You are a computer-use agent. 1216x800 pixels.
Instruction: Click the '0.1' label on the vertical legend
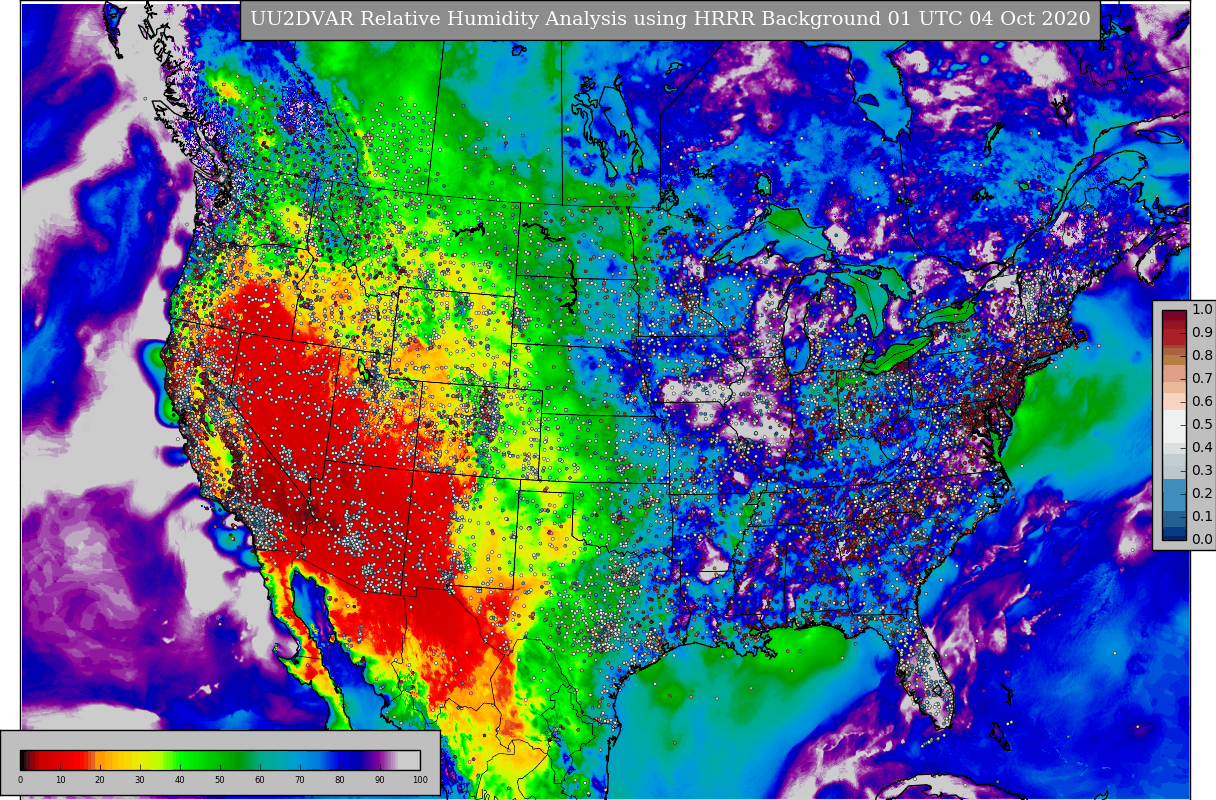(x=1202, y=516)
